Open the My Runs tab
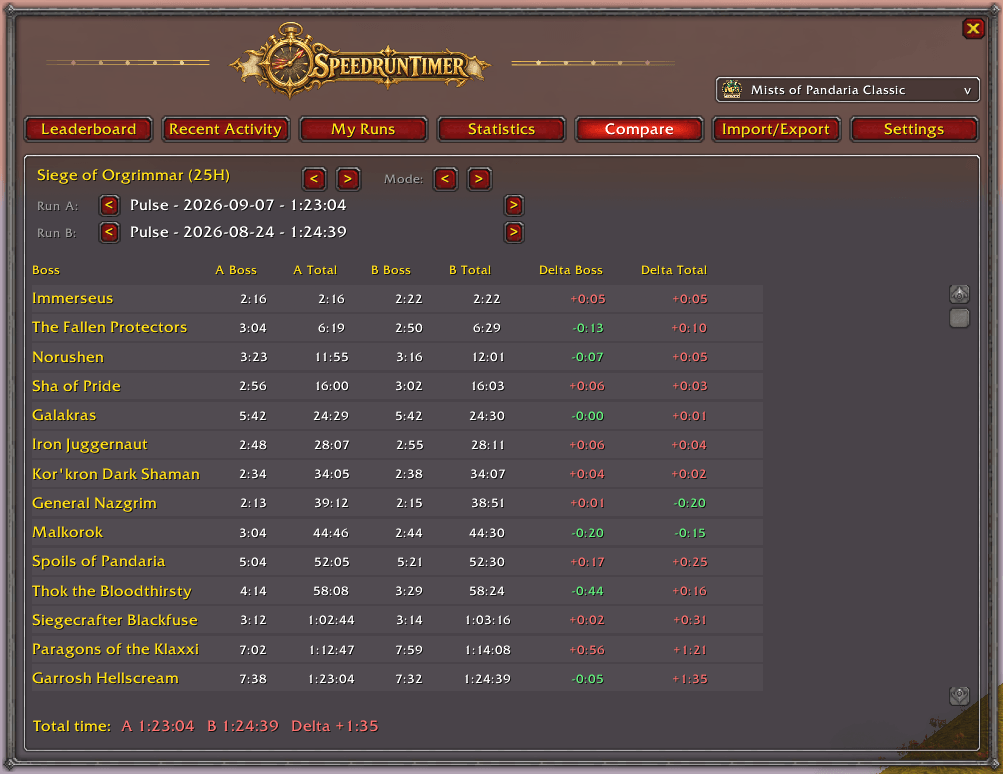The width and height of the screenshot is (1003, 774). click(x=363, y=129)
